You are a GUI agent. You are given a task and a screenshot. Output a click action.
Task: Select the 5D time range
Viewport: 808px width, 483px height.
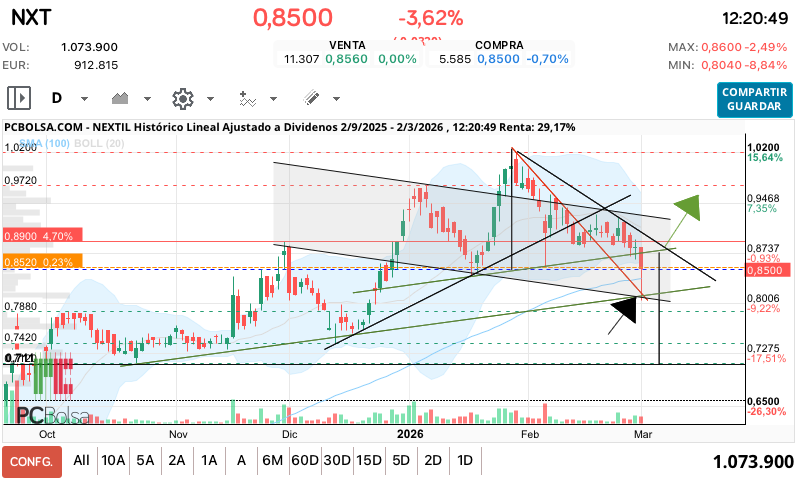click(401, 460)
